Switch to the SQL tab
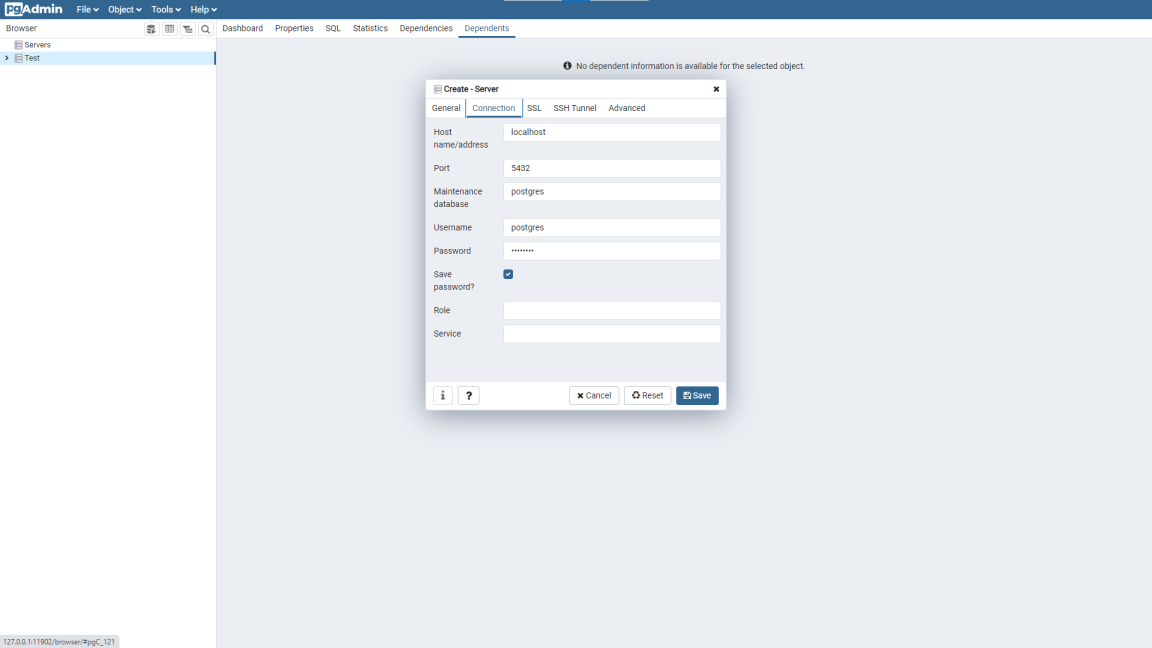This screenshot has width=1152, height=648. point(333,28)
